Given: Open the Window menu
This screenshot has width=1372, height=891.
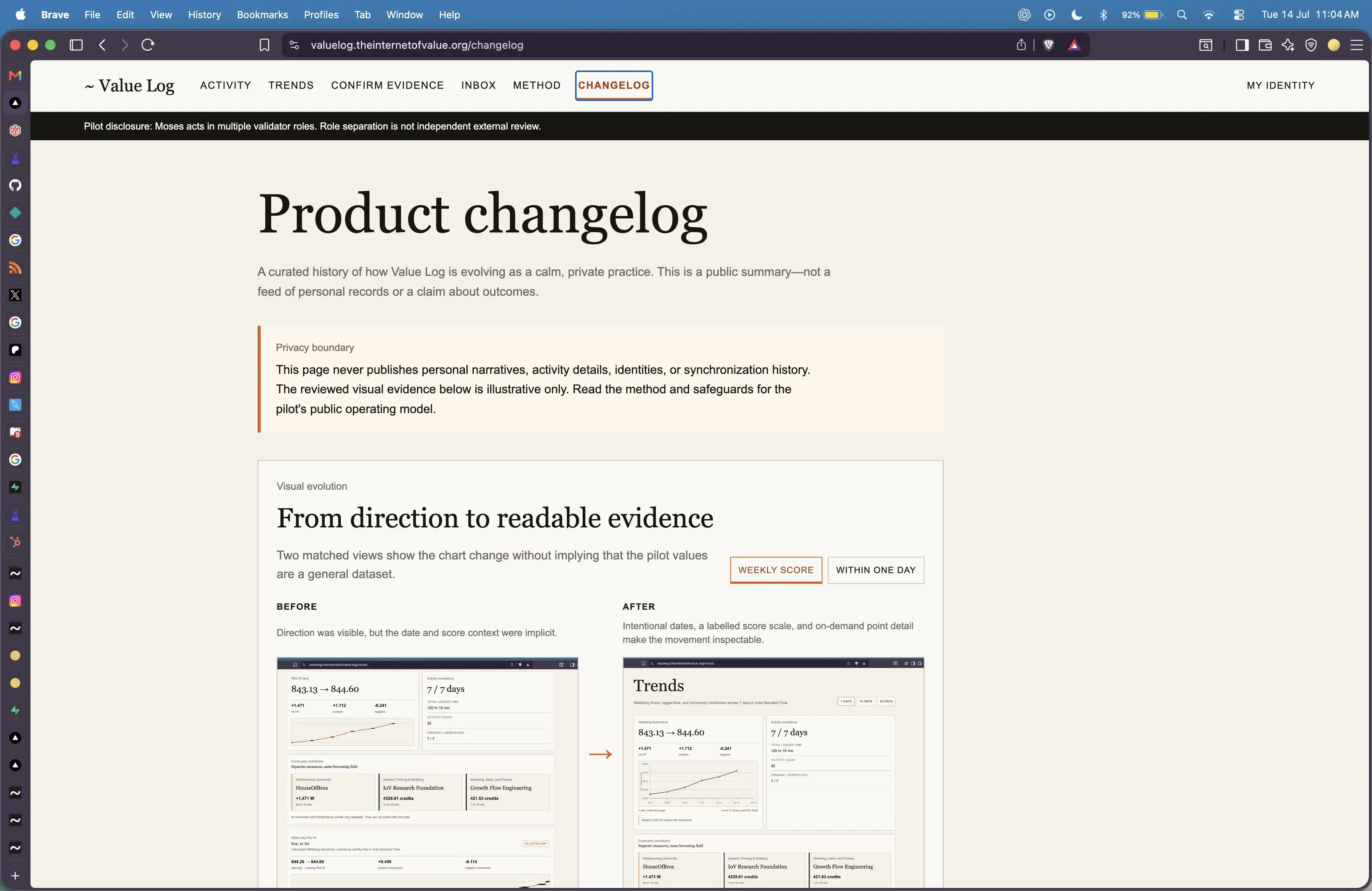Looking at the screenshot, I should [404, 15].
